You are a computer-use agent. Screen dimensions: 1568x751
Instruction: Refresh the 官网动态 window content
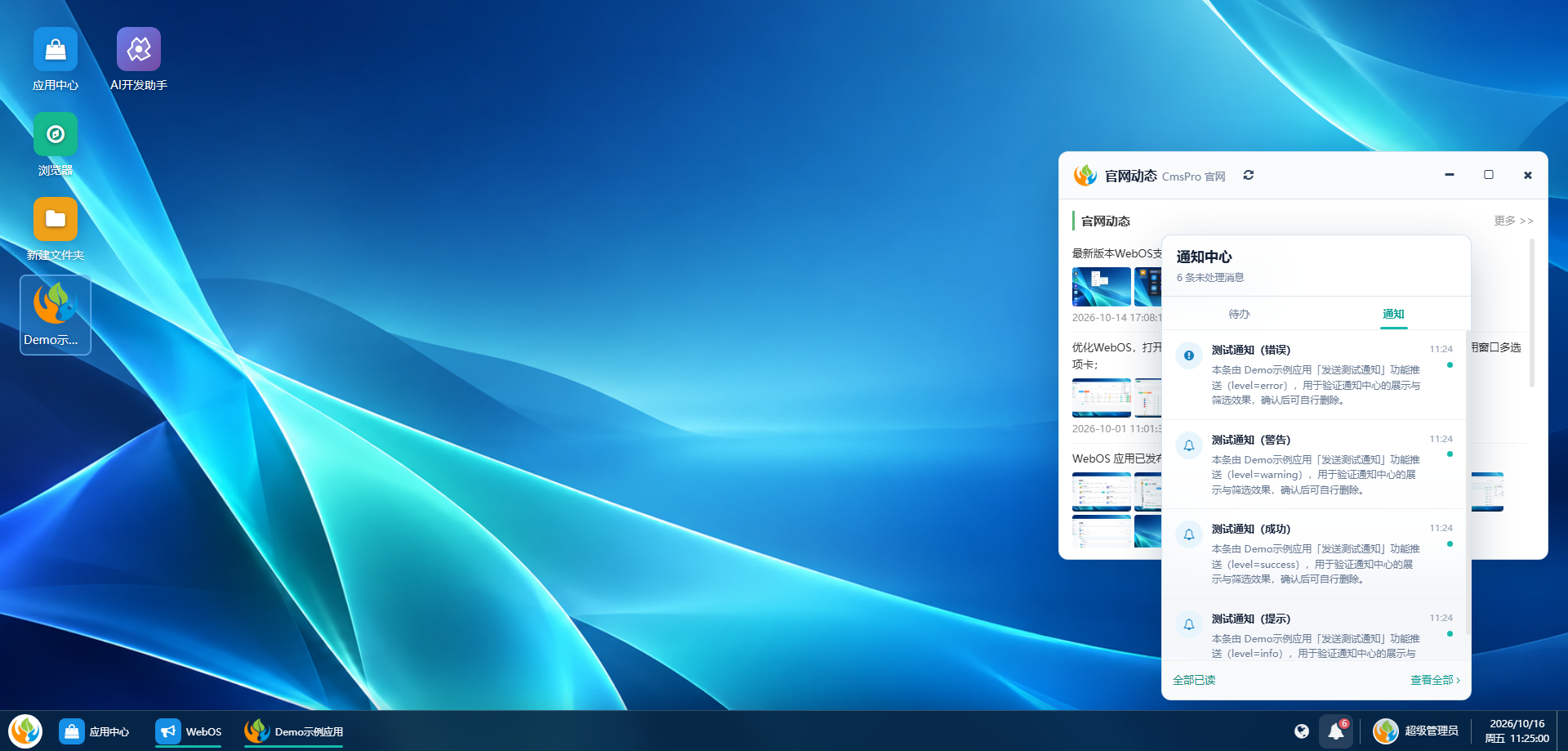click(1249, 175)
